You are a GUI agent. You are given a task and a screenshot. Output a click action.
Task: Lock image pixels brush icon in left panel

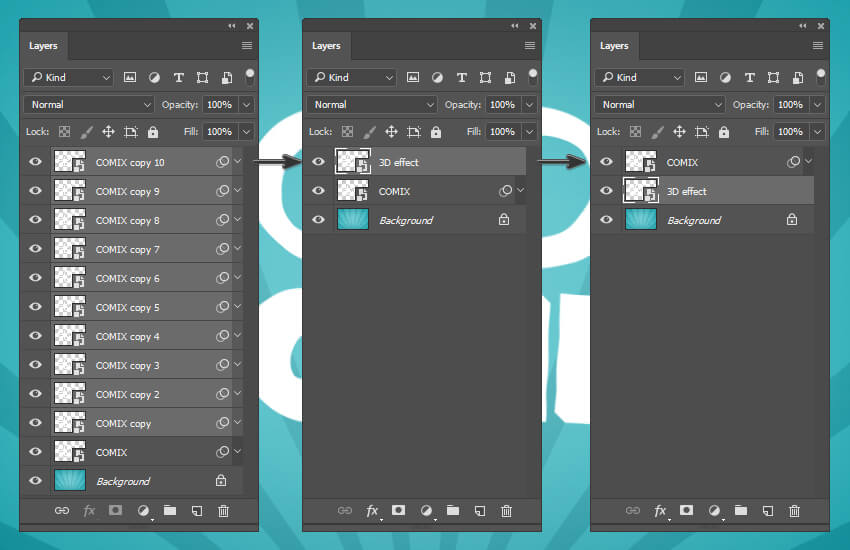pyautogui.click(x=86, y=132)
